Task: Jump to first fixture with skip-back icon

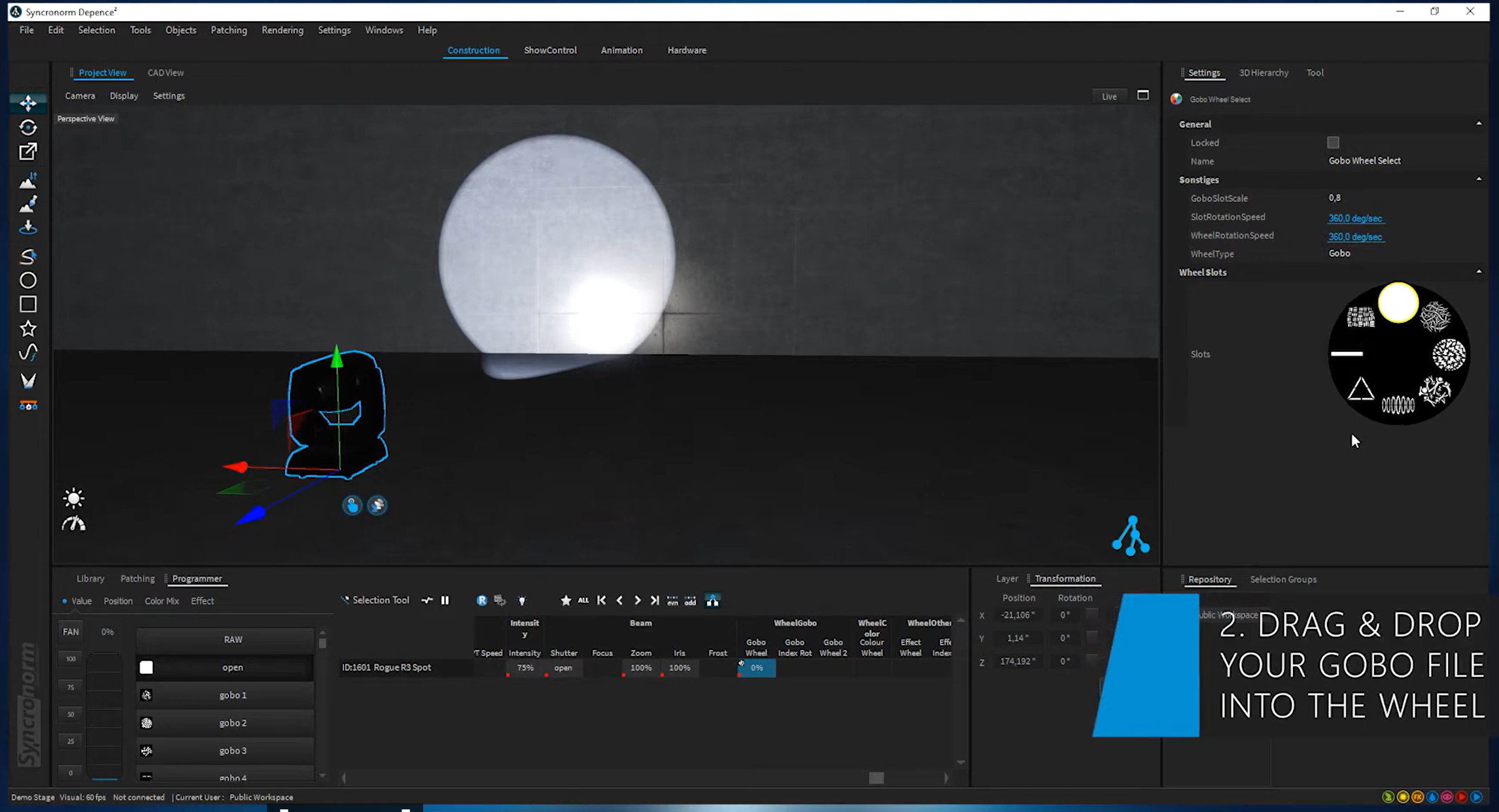Action: [602, 600]
